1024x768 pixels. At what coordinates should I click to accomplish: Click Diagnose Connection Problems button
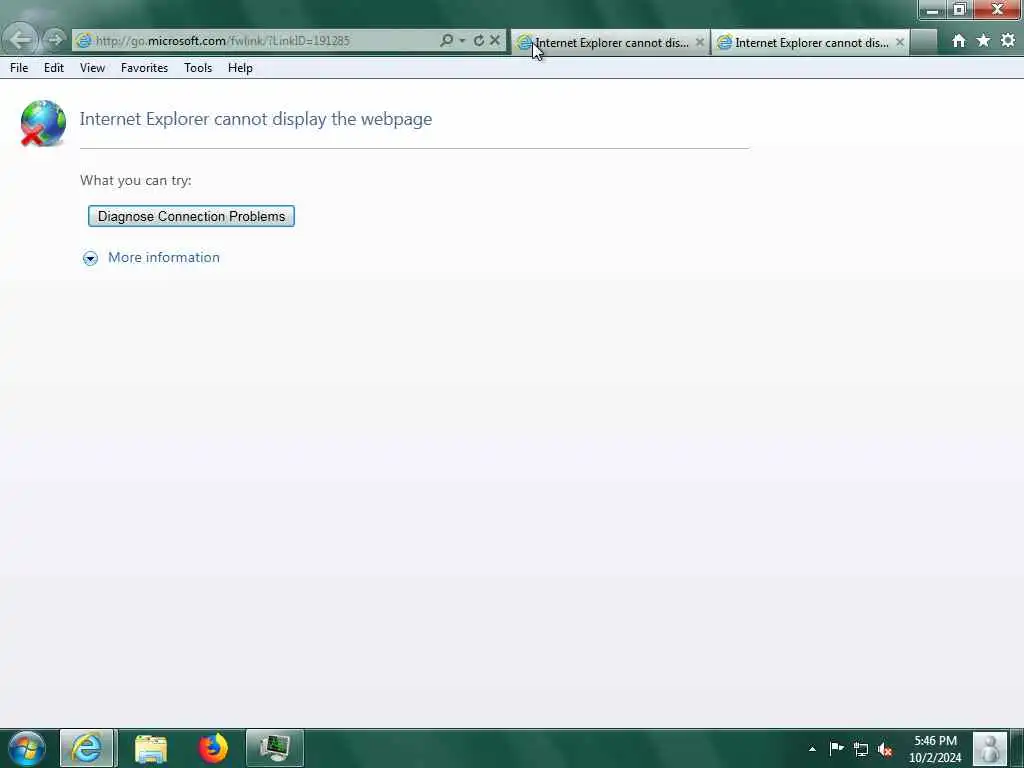[x=191, y=216]
